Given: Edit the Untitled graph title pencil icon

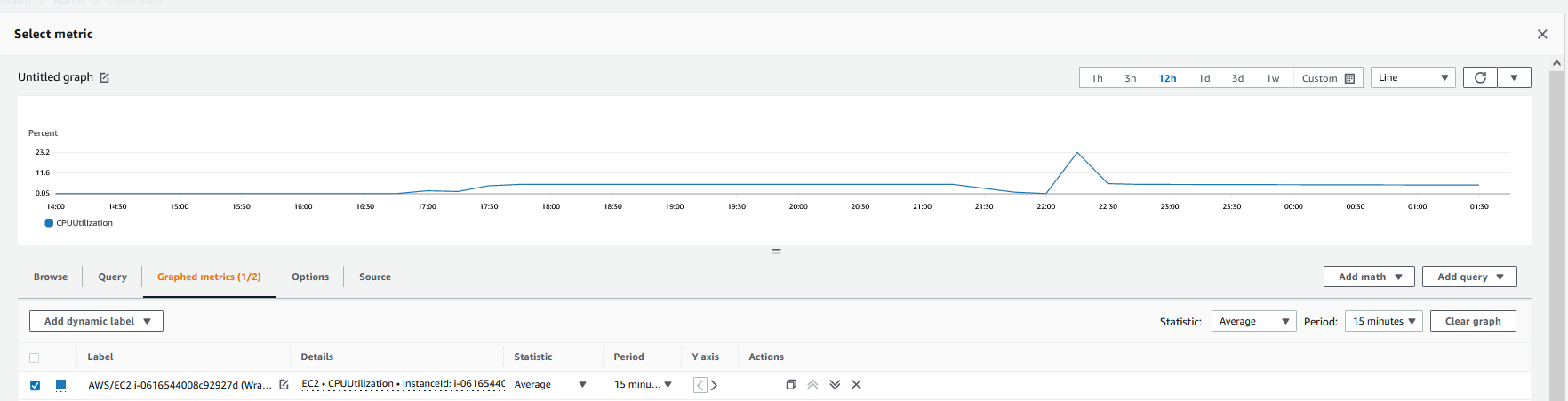Looking at the screenshot, I should pos(104,78).
